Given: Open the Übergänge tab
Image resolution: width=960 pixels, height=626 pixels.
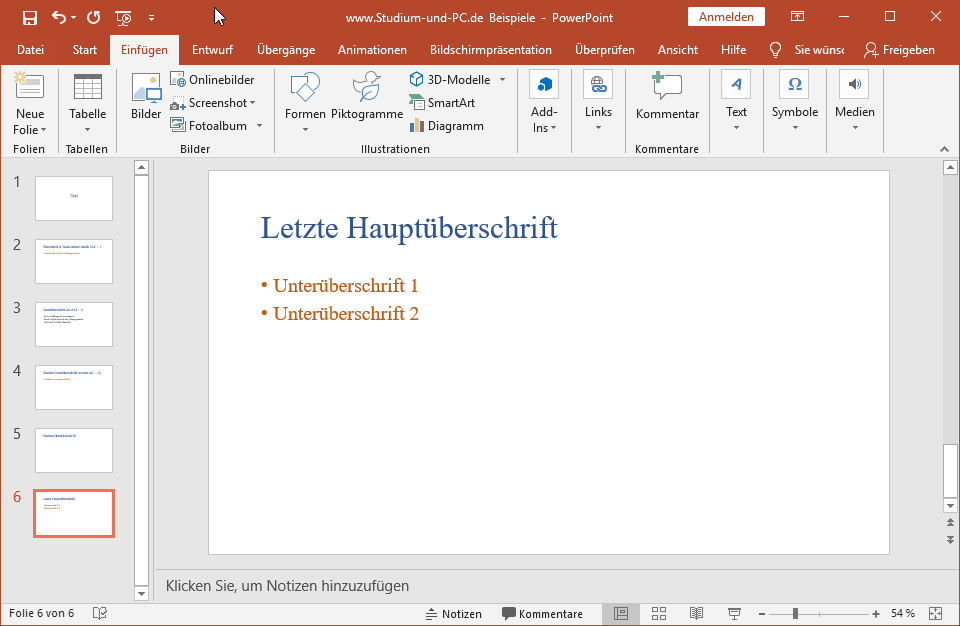Looking at the screenshot, I should [x=286, y=50].
